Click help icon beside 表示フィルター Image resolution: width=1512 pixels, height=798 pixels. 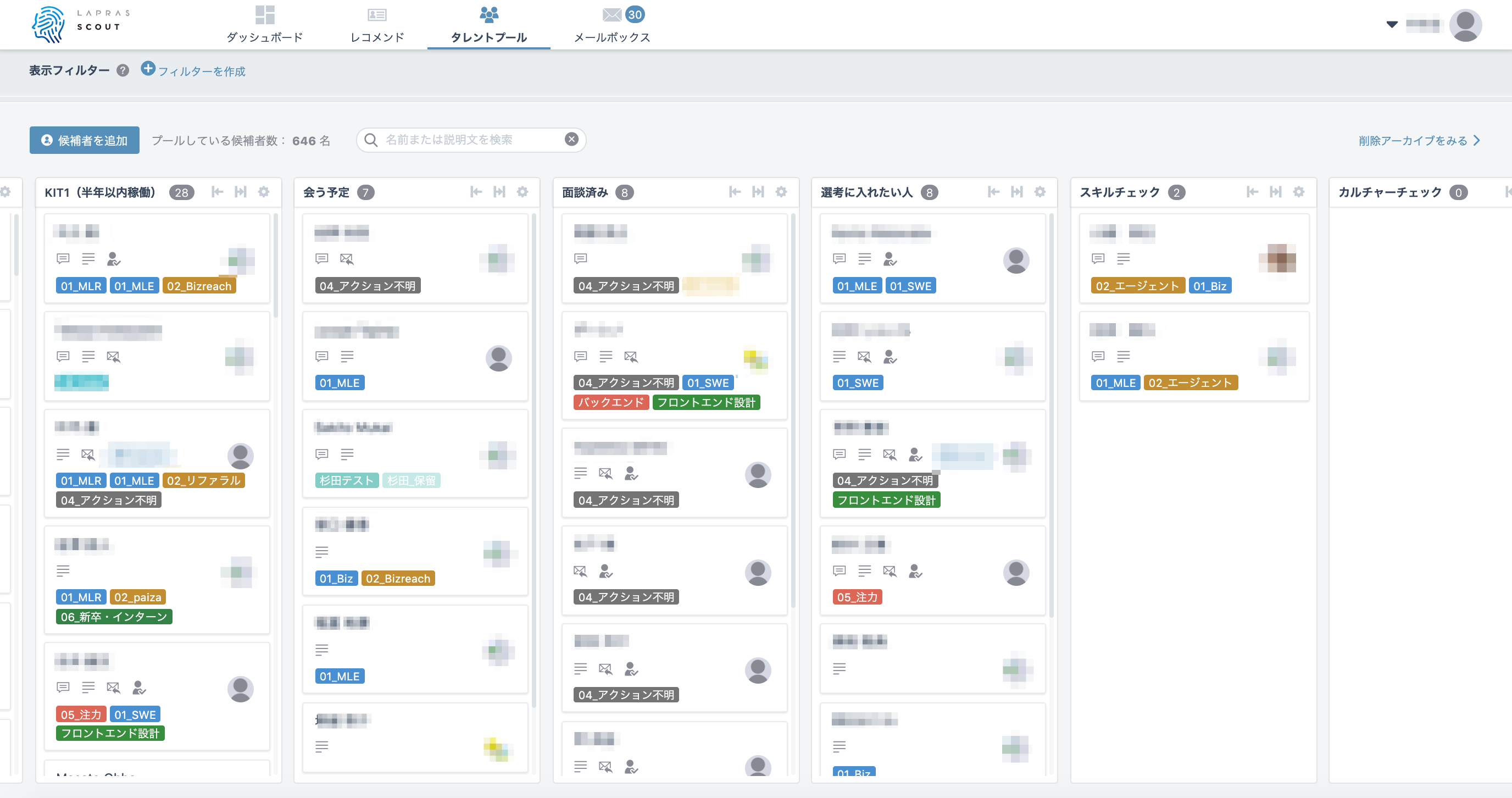tap(123, 70)
